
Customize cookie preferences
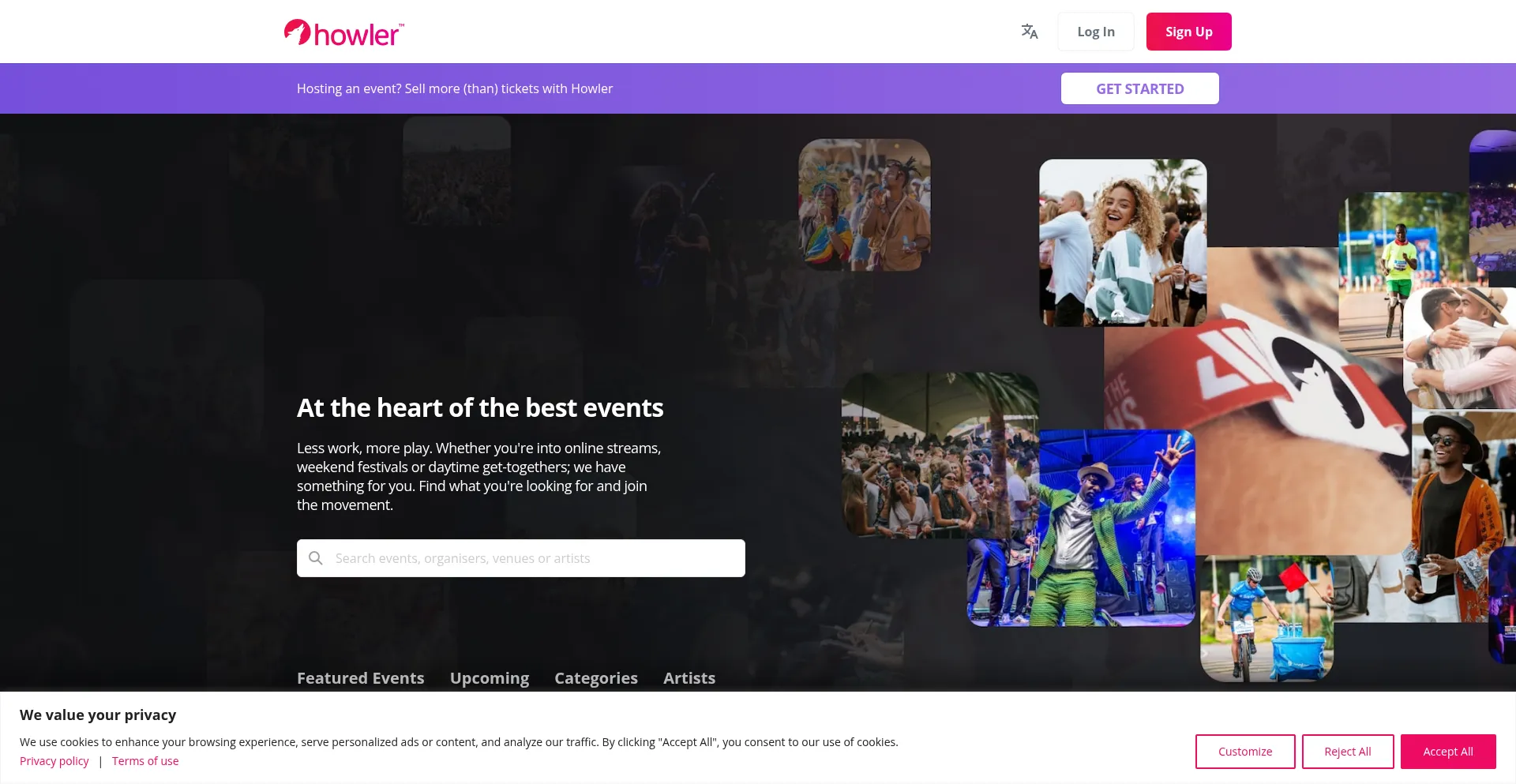click(1245, 752)
